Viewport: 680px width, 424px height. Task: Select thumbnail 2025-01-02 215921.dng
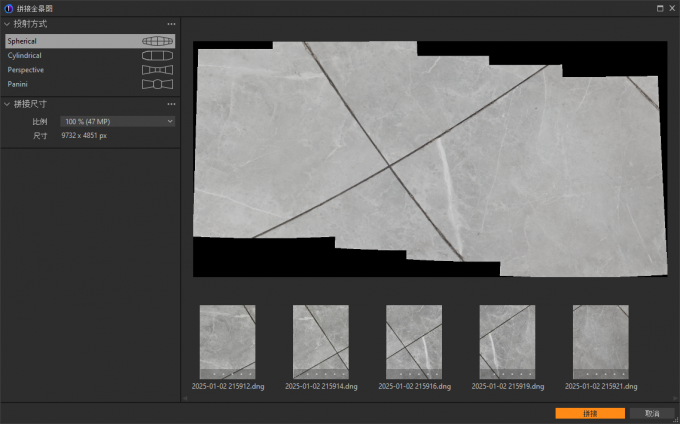(x=601, y=342)
